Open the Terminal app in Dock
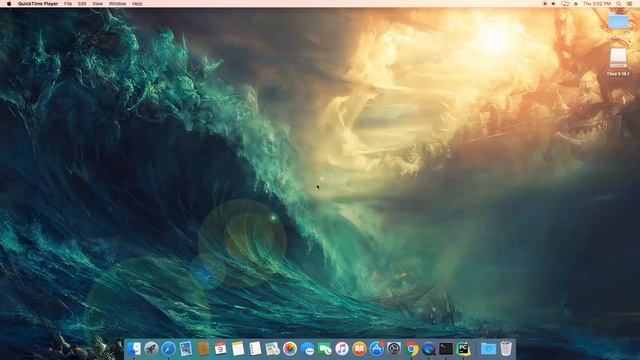Image resolution: width=640 pixels, height=360 pixels. pyautogui.click(x=446, y=349)
